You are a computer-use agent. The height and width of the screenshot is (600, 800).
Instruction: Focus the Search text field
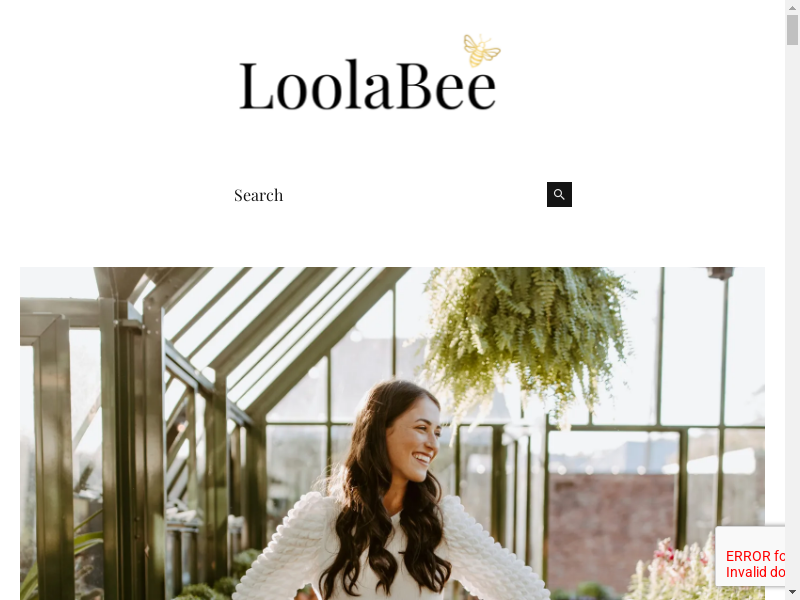tap(388, 195)
